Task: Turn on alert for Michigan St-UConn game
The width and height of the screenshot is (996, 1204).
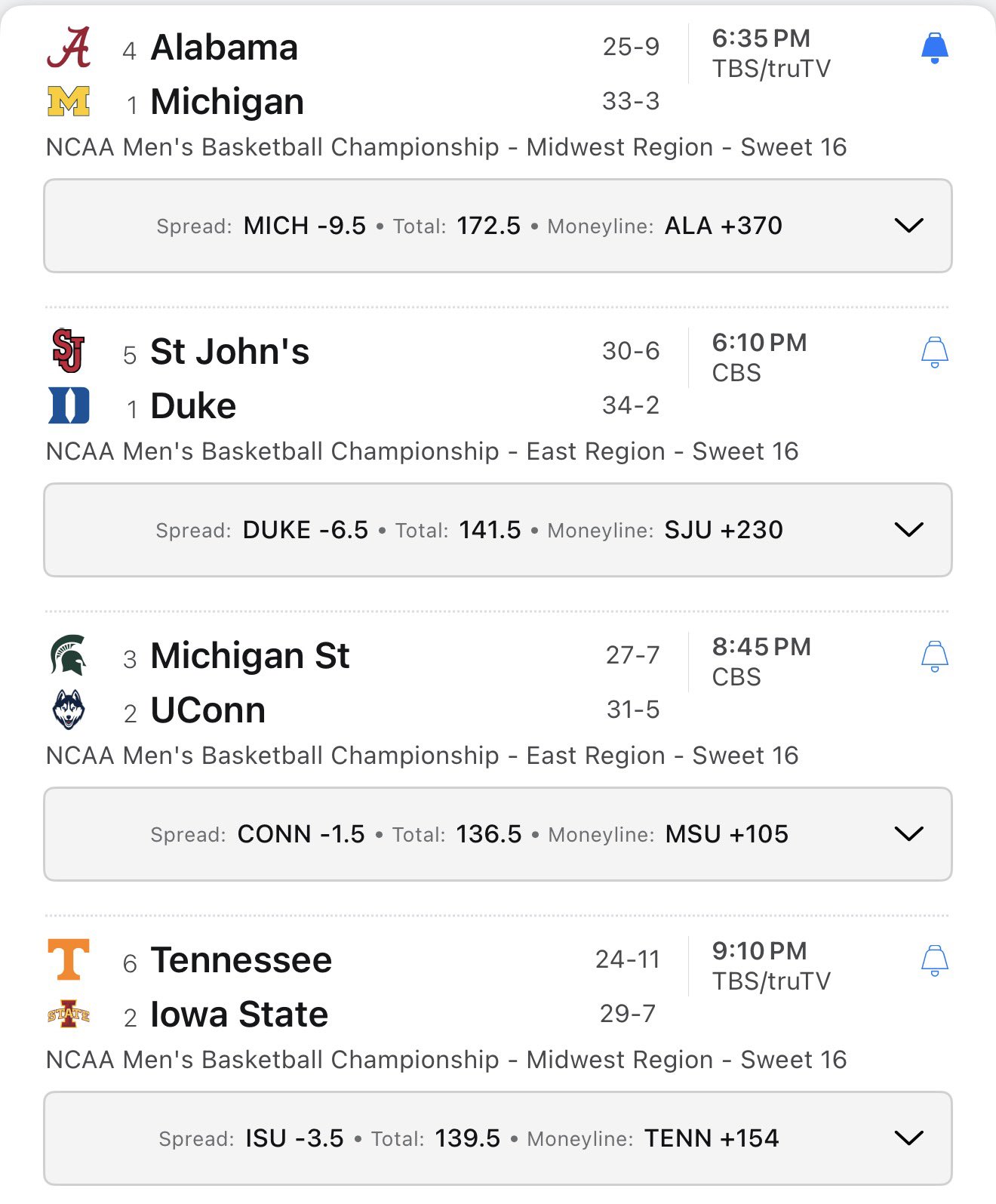Action: (934, 657)
